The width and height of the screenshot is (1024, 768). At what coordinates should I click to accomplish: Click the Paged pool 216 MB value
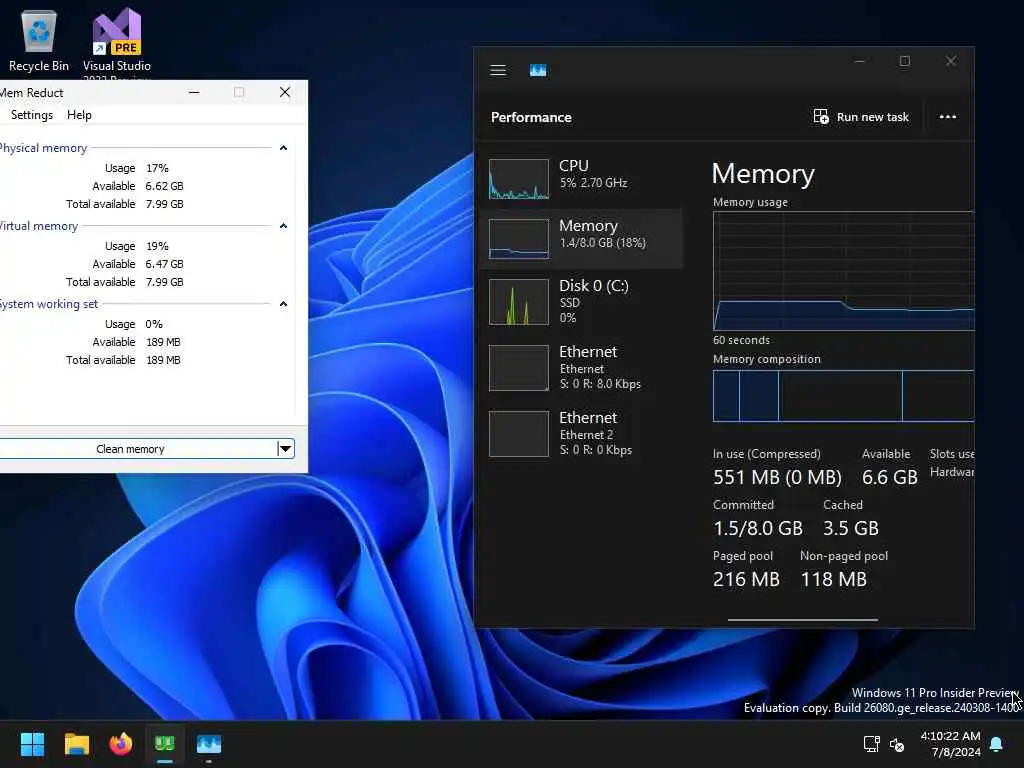pyautogui.click(x=746, y=579)
